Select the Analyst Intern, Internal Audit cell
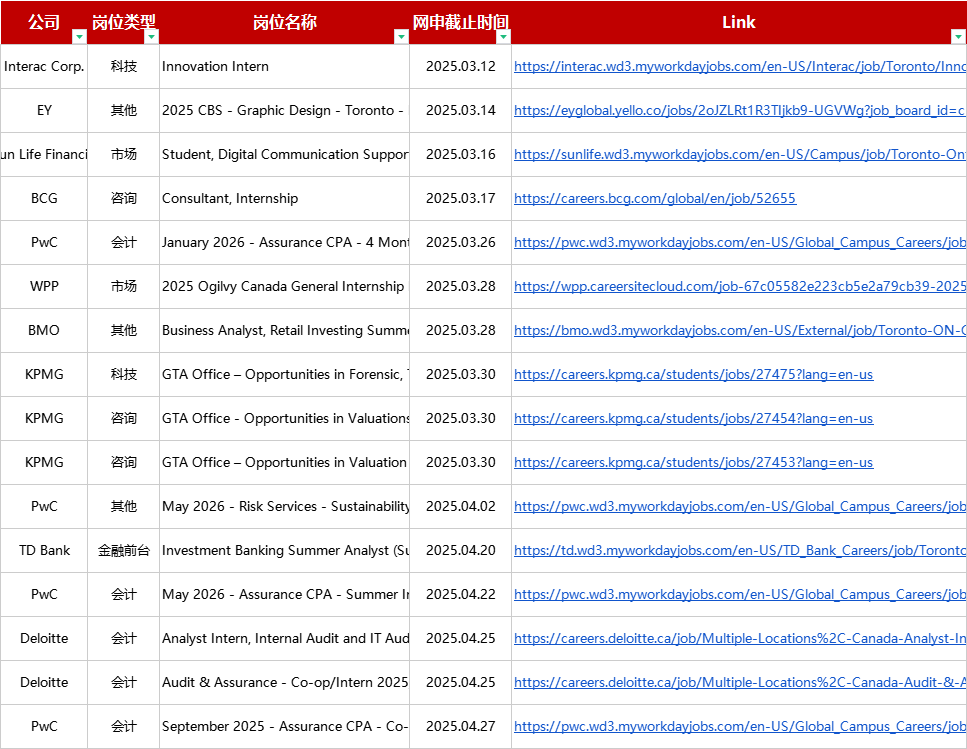 284,639
